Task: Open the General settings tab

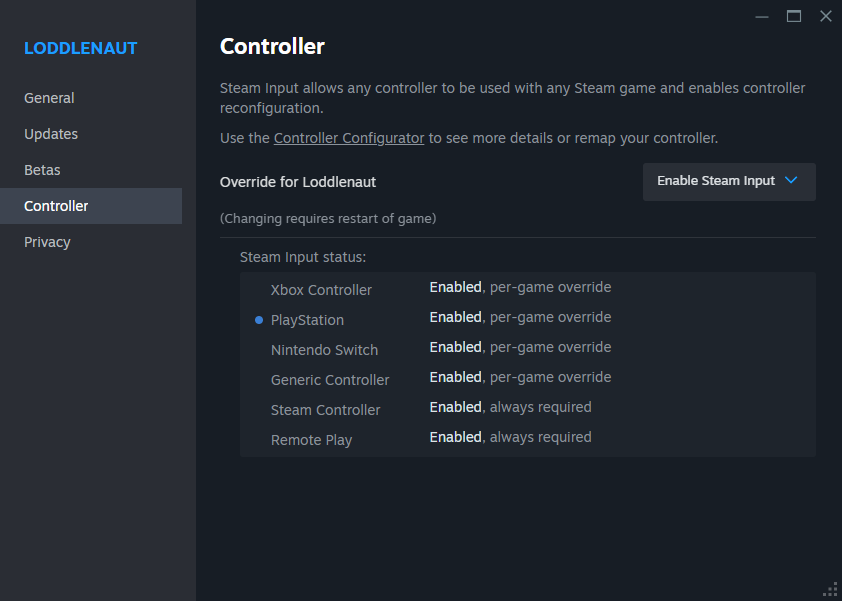Action: [50, 98]
